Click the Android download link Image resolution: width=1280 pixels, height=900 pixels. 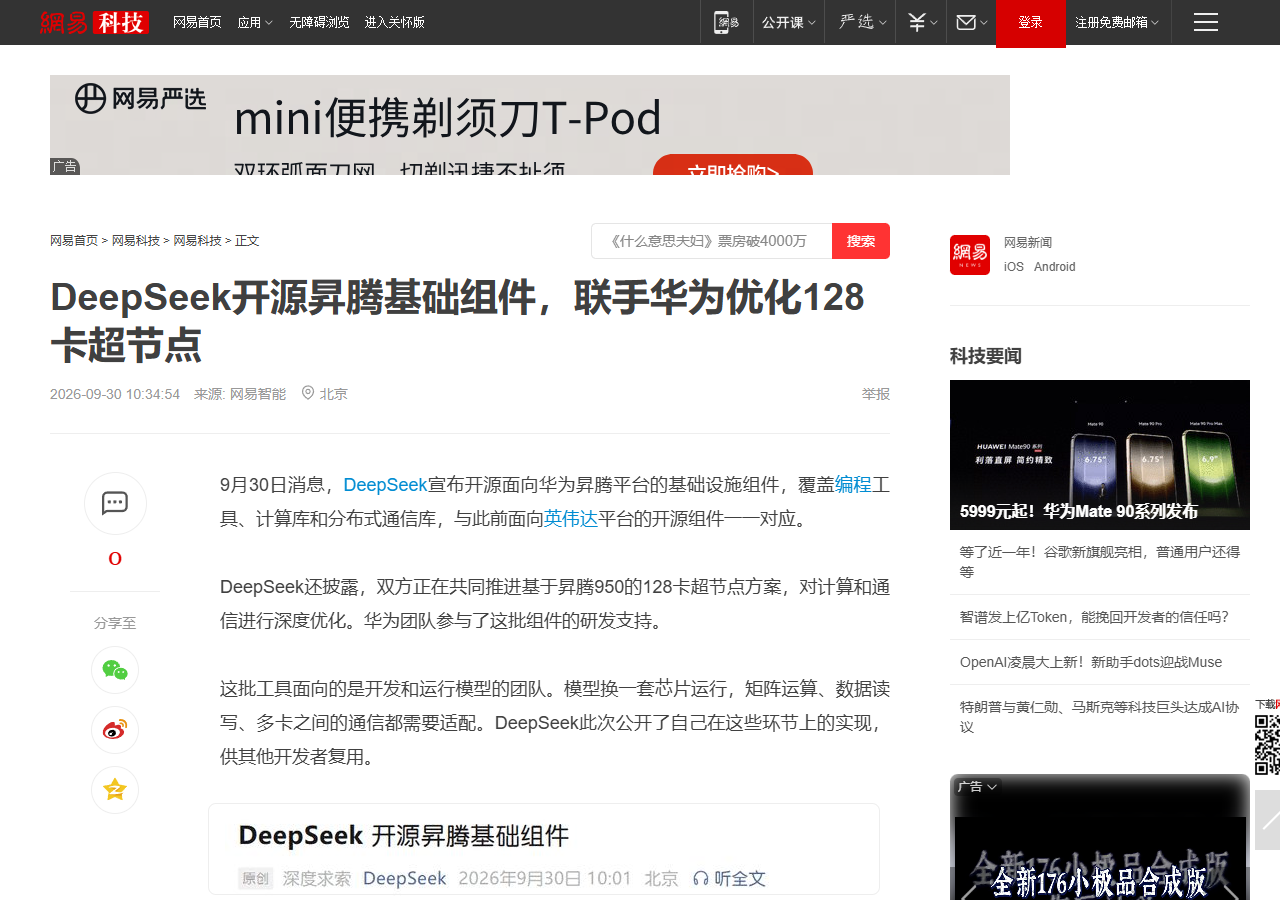coord(1055,267)
